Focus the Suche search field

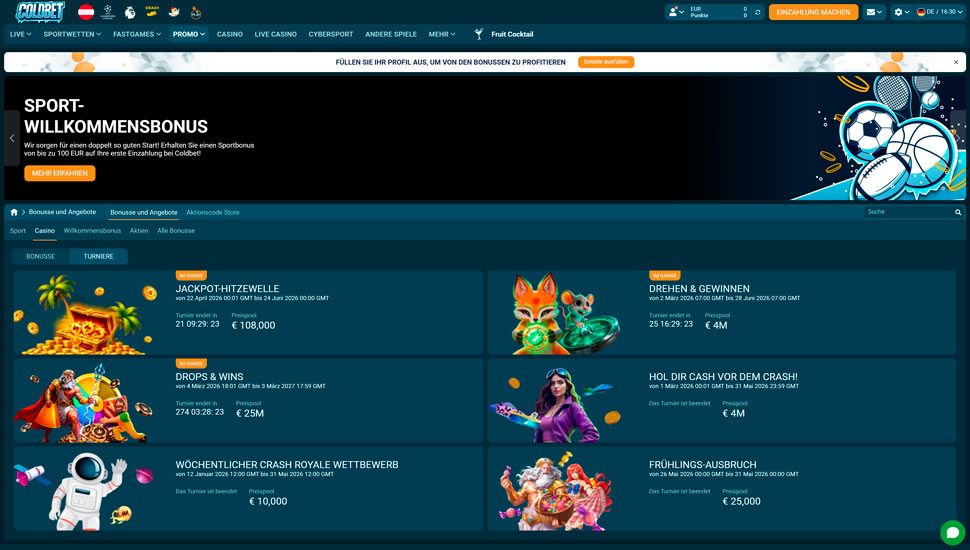[908, 212]
